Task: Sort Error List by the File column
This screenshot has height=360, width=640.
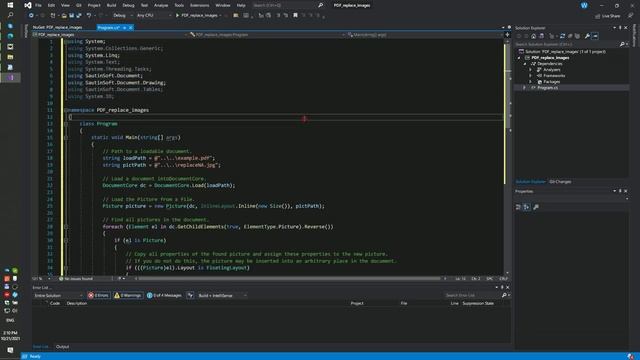Action: (x=404, y=303)
